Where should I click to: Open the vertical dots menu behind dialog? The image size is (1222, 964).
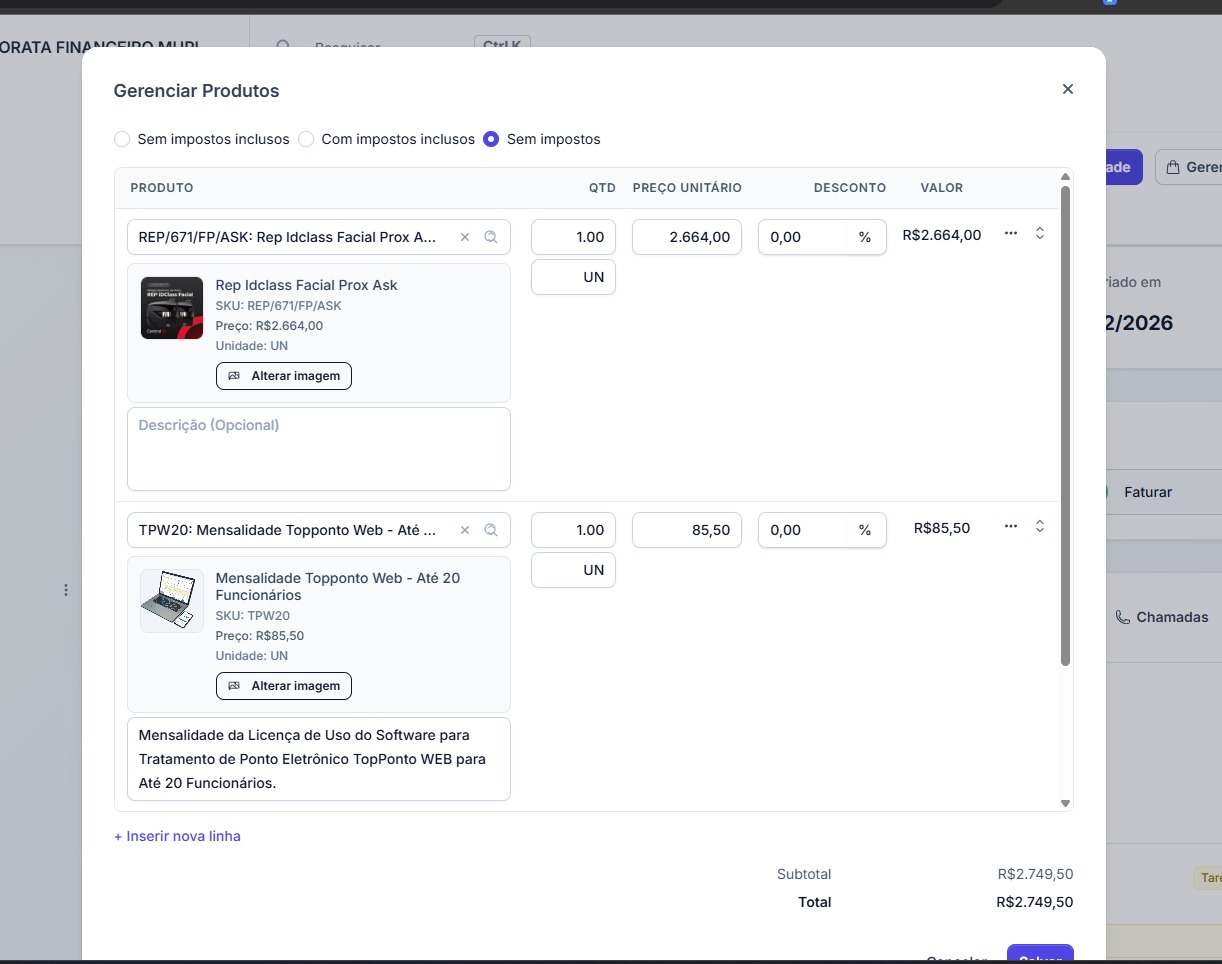pyautogui.click(x=66, y=590)
